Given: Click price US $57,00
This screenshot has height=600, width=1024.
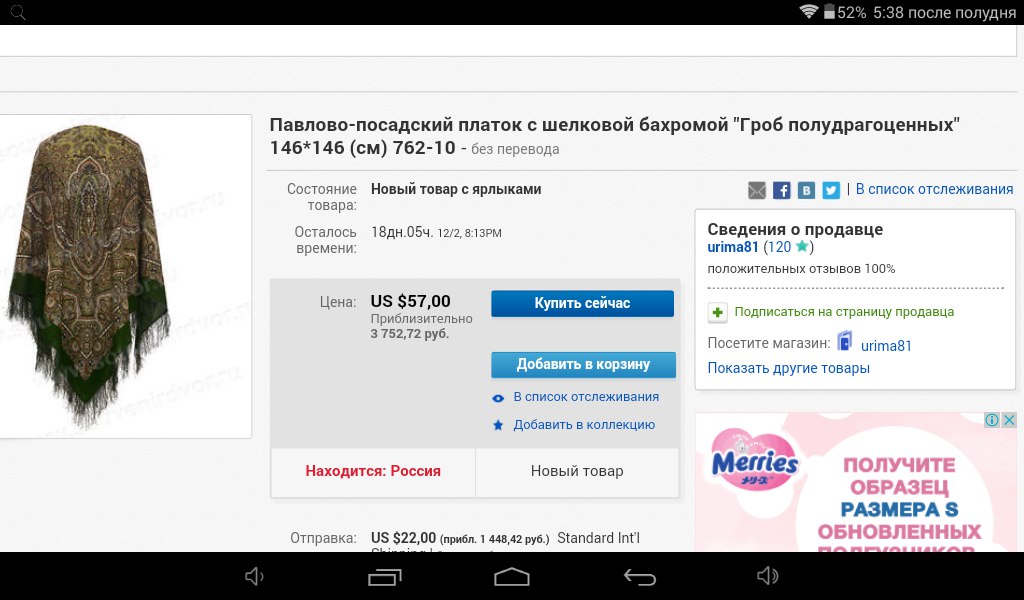Looking at the screenshot, I should point(410,302).
